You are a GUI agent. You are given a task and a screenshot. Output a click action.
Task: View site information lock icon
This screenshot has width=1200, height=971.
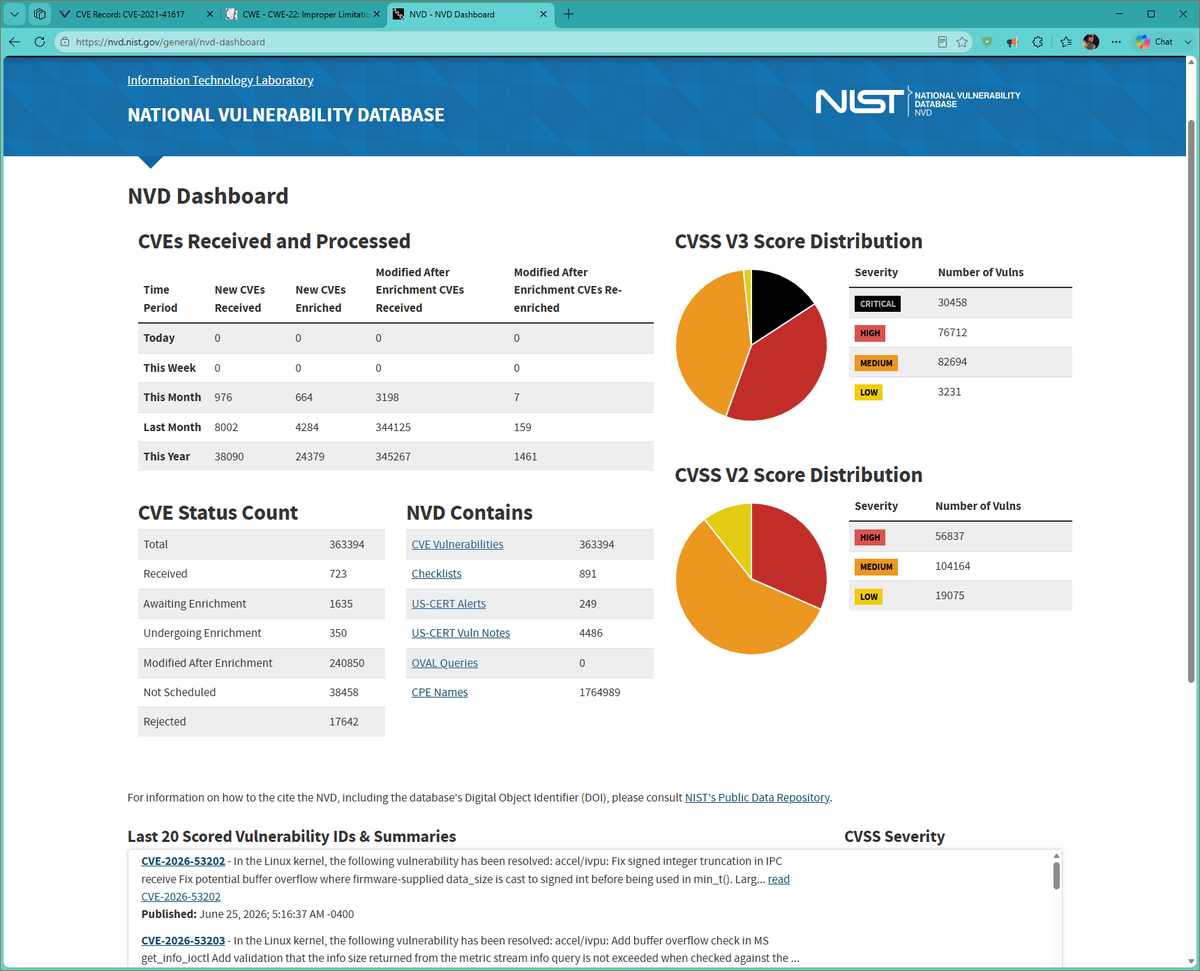coord(64,42)
